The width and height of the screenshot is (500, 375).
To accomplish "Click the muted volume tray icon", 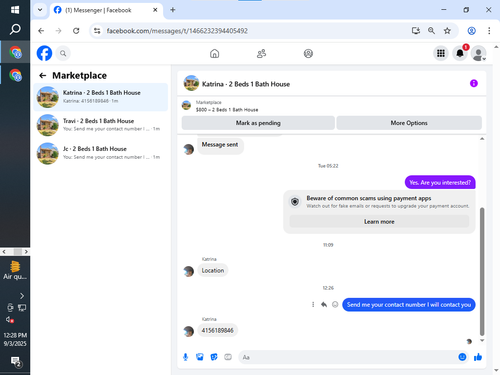I will pyautogui.click(x=10, y=320).
